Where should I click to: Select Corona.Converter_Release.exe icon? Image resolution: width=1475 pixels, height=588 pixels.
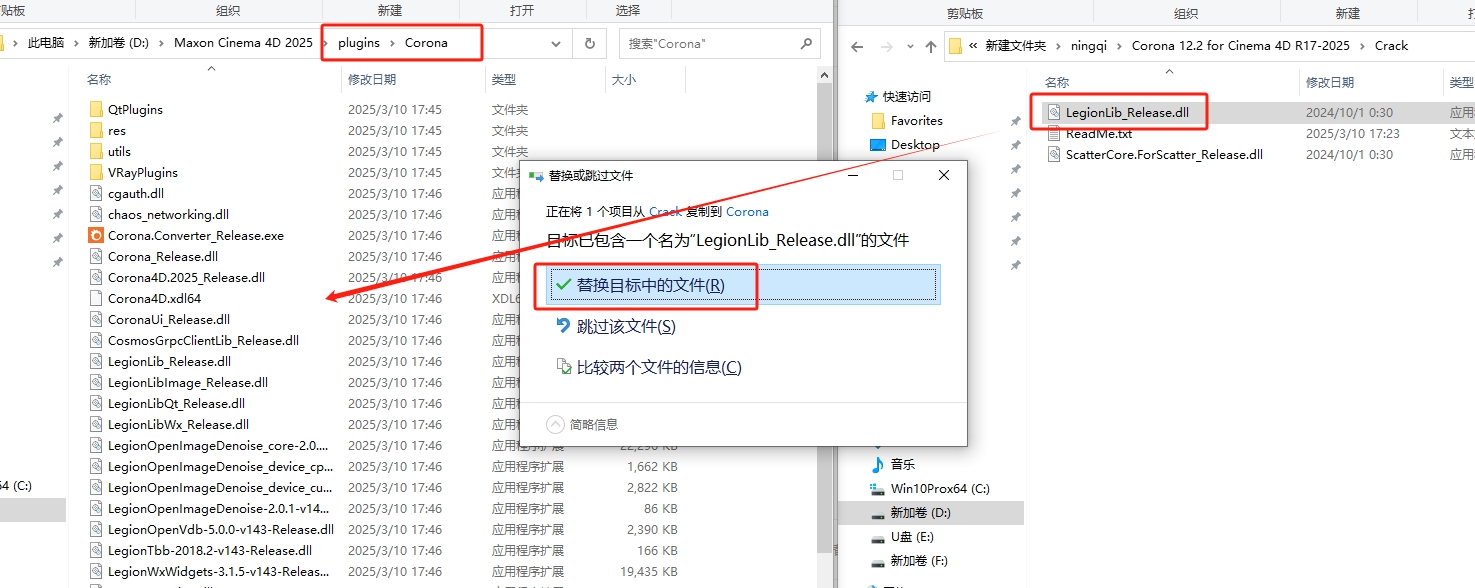(x=96, y=235)
